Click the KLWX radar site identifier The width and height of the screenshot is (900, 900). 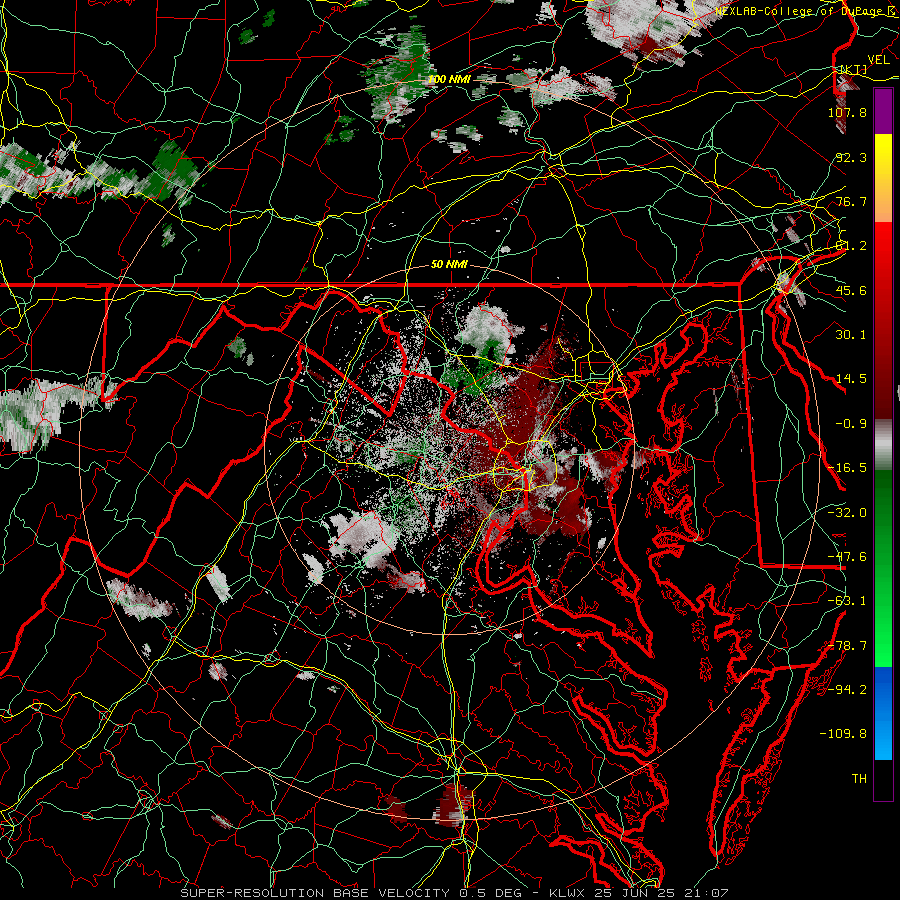567,893
